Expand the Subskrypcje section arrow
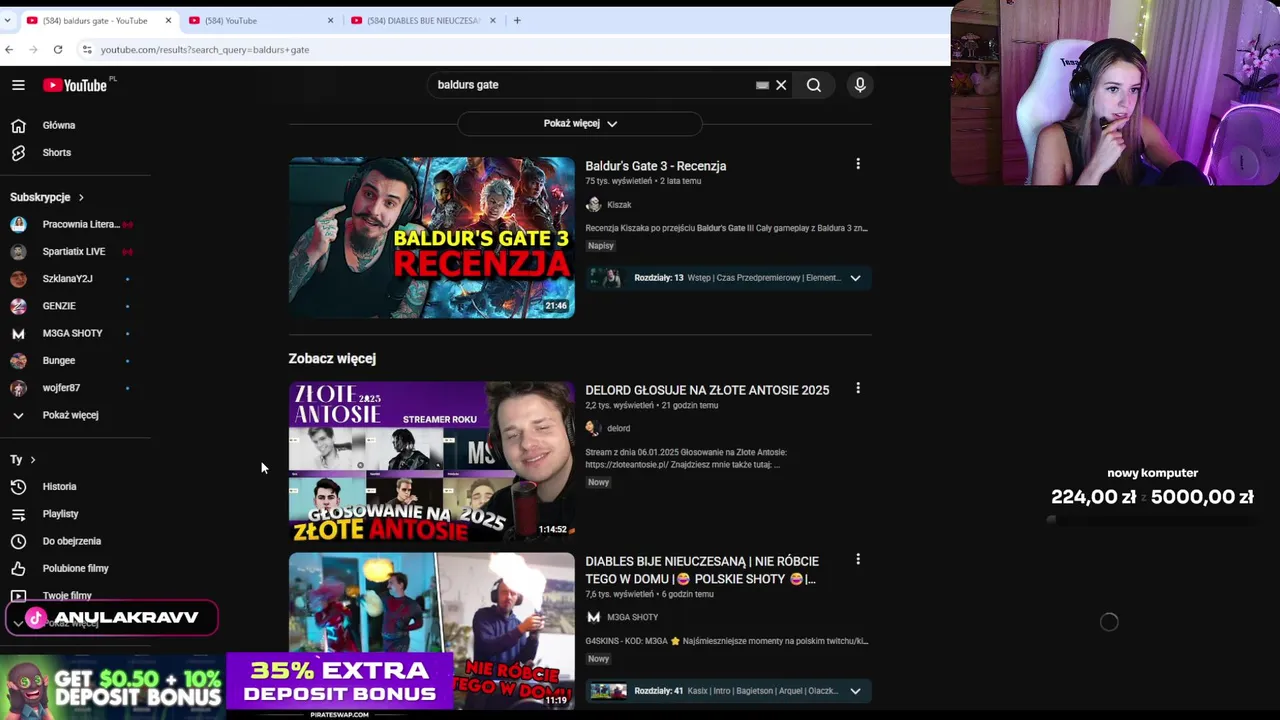The image size is (1280, 720). click(81, 197)
